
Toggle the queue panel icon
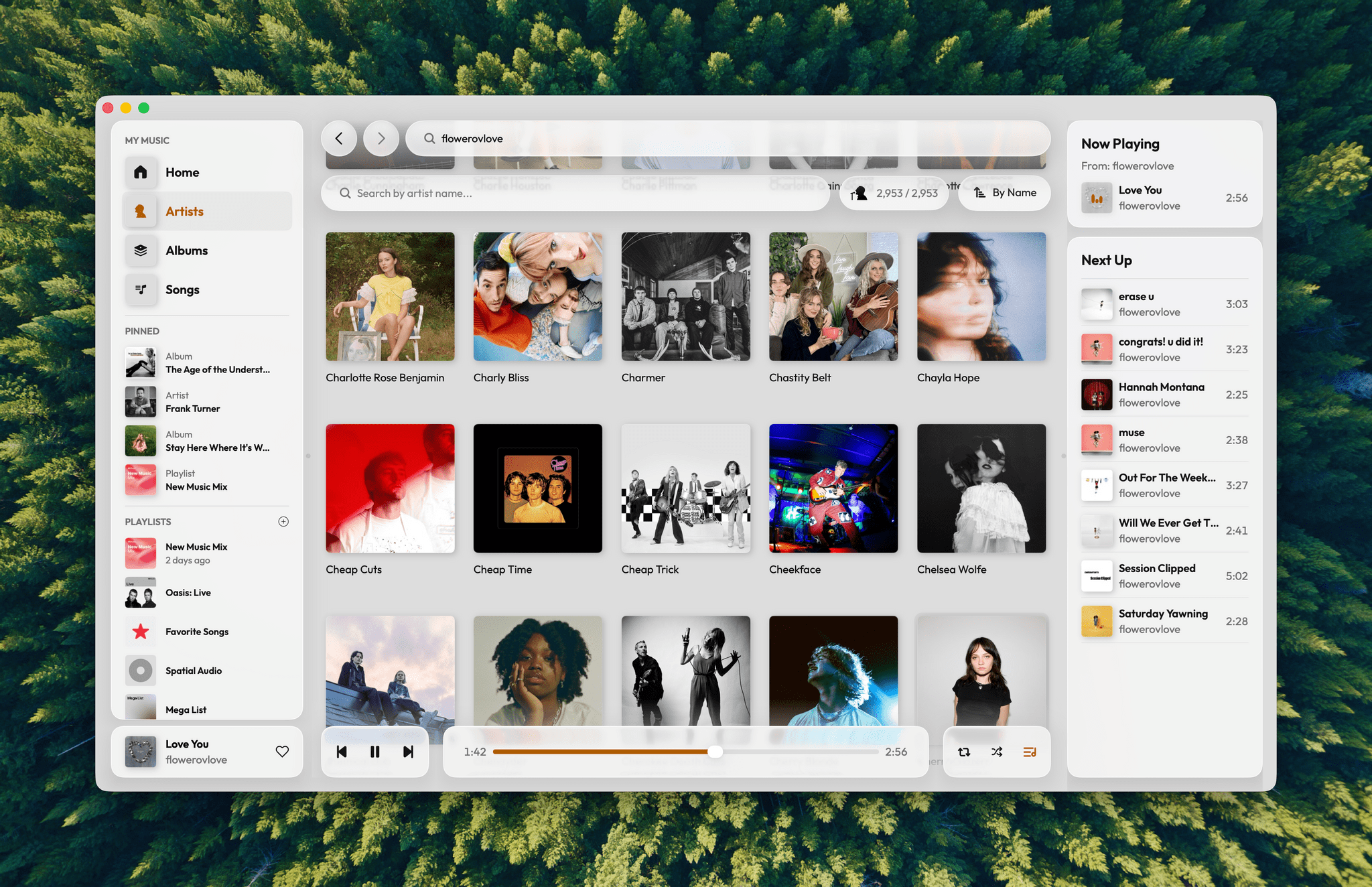pyautogui.click(x=1030, y=752)
